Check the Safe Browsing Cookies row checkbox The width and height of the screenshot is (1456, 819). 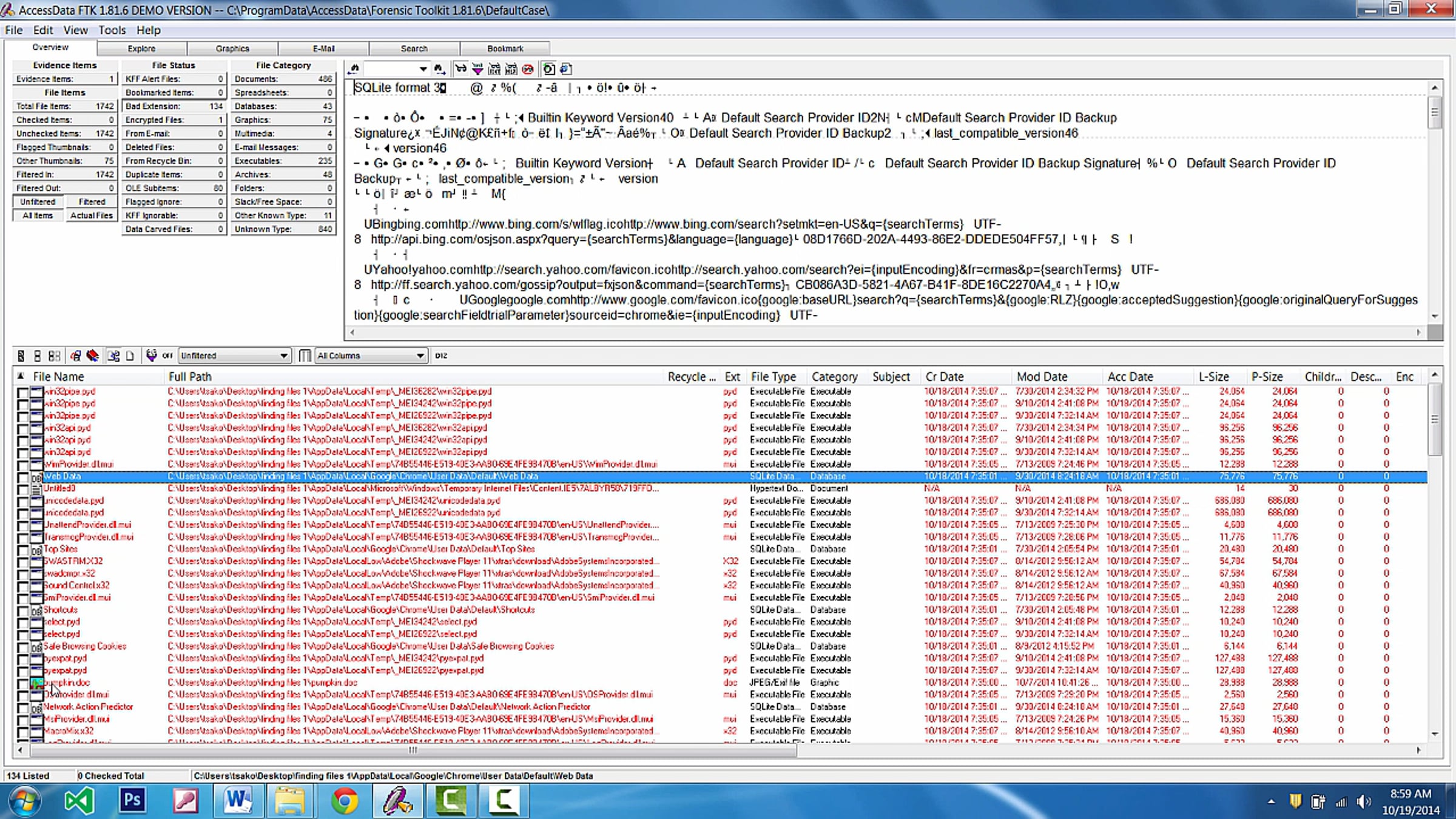click(x=22, y=647)
